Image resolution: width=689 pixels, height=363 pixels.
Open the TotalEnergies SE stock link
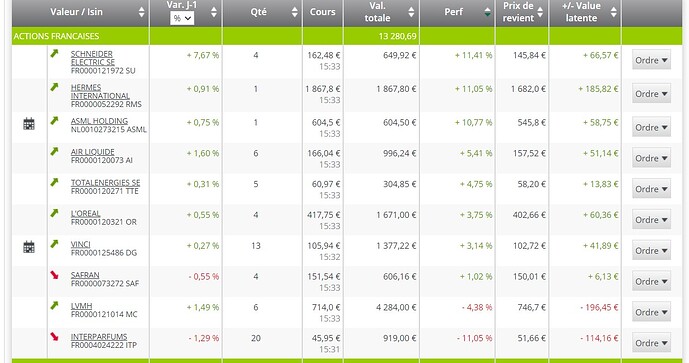point(105,182)
